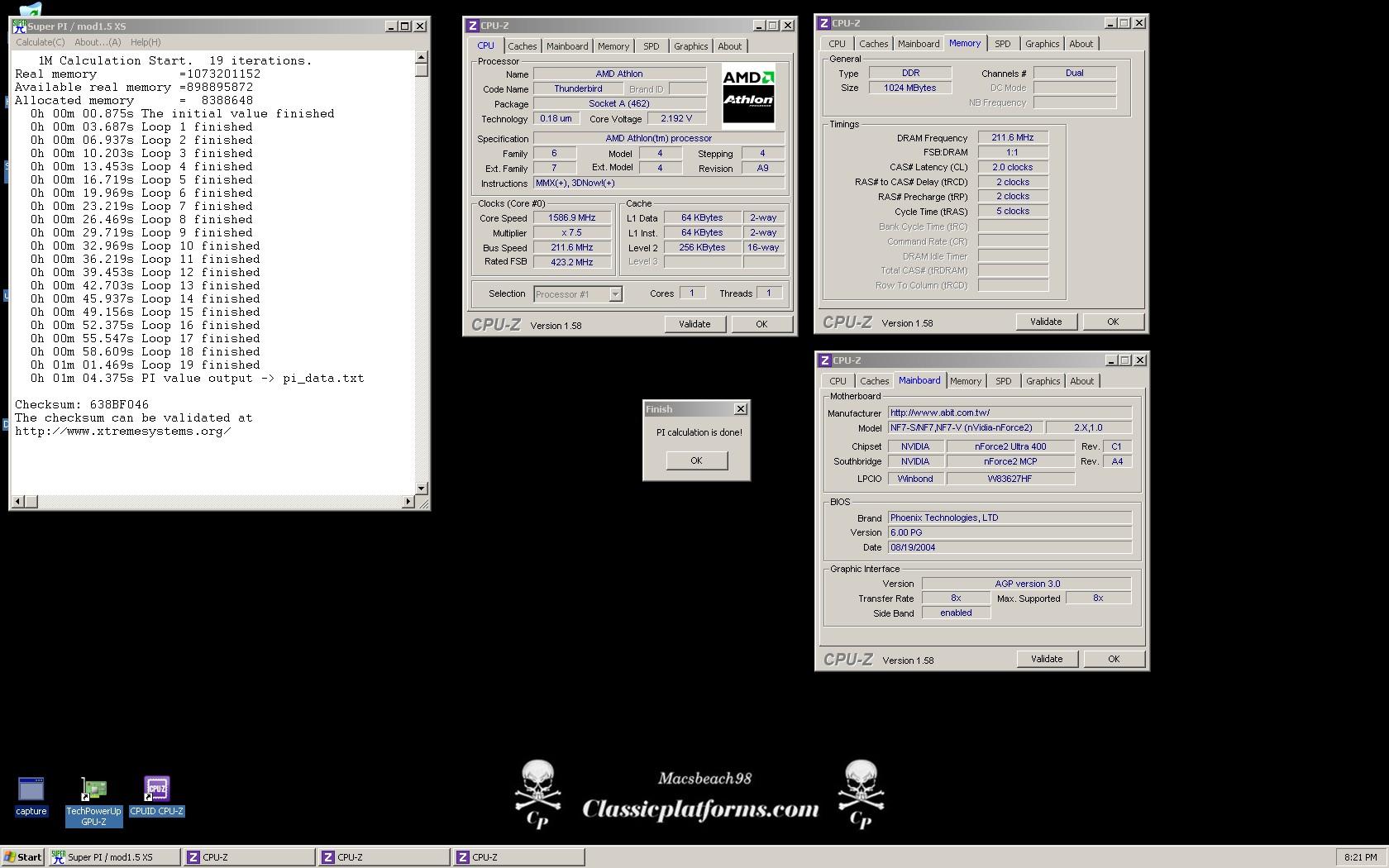The width and height of the screenshot is (1389, 868).
Task: Click OK in CPU-Z CPU window
Action: 761,324
